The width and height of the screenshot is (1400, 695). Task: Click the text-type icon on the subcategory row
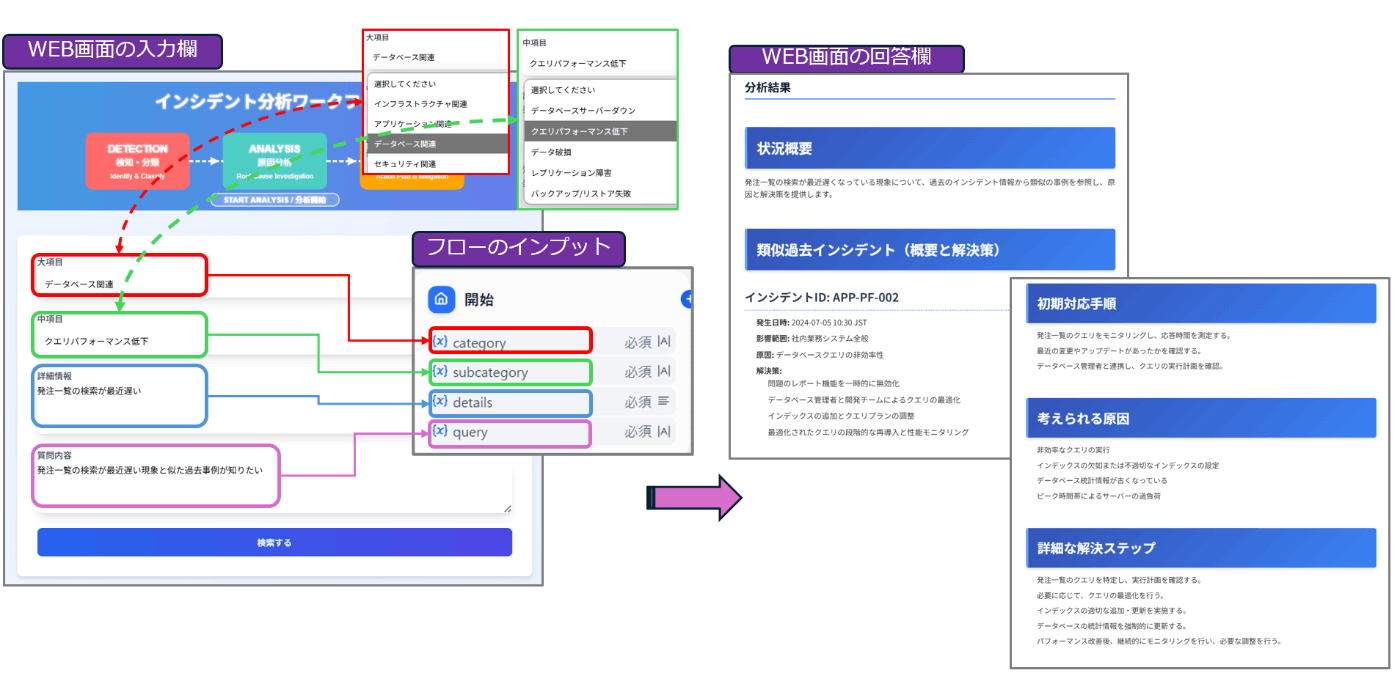(664, 372)
